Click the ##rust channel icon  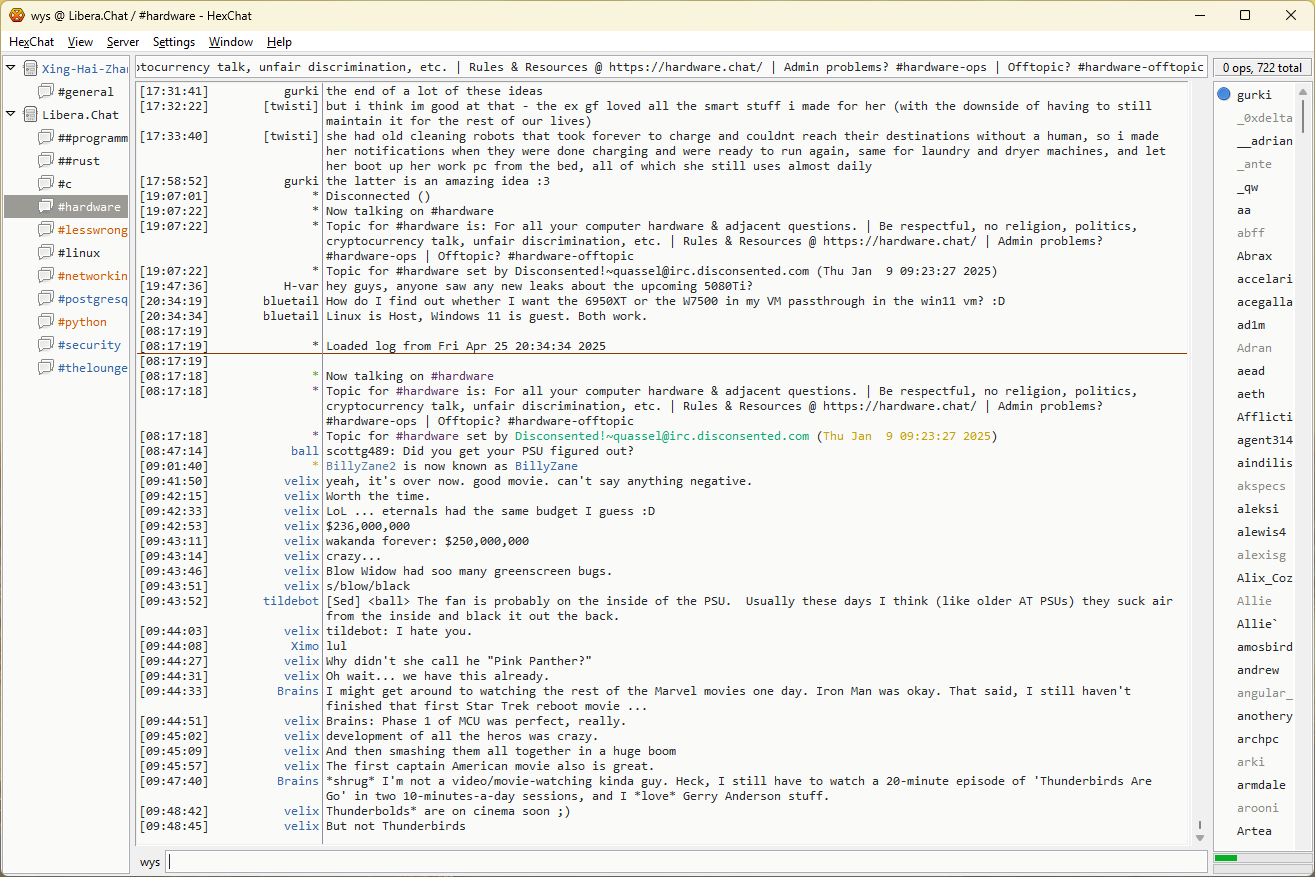pyautogui.click(x=46, y=161)
